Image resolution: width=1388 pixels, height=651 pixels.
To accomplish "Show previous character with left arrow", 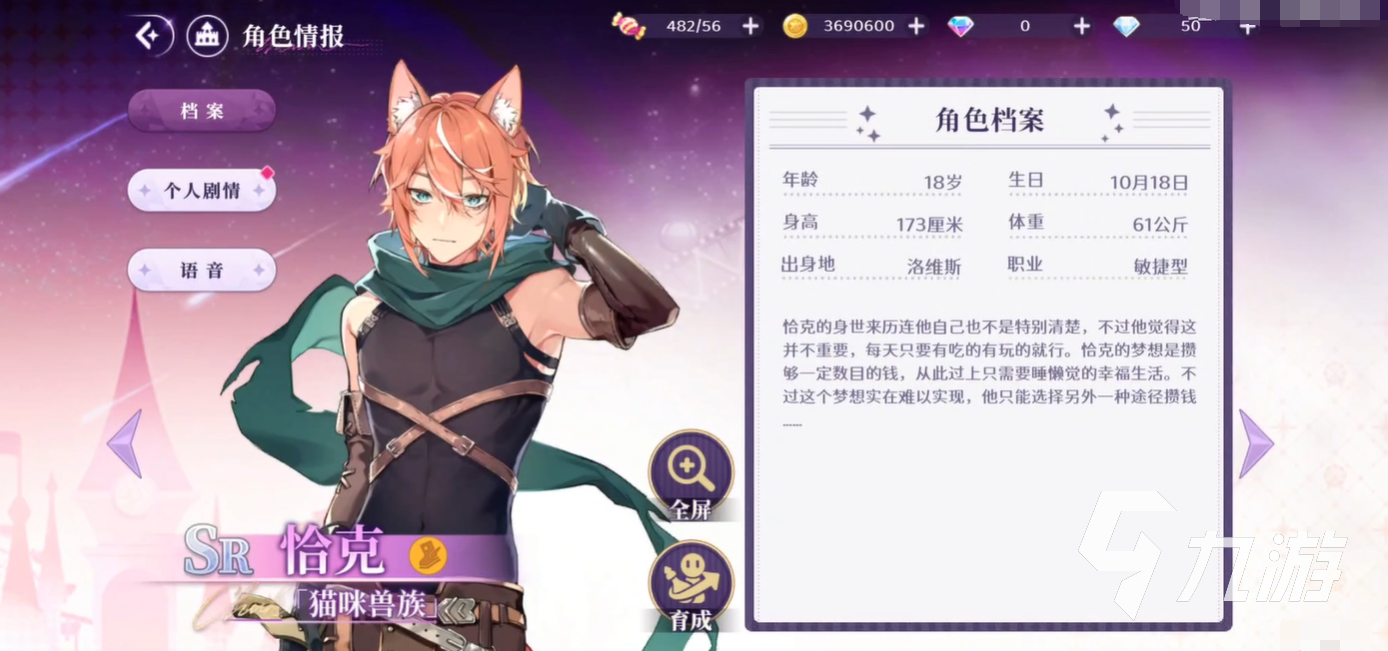I will point(124,443).
